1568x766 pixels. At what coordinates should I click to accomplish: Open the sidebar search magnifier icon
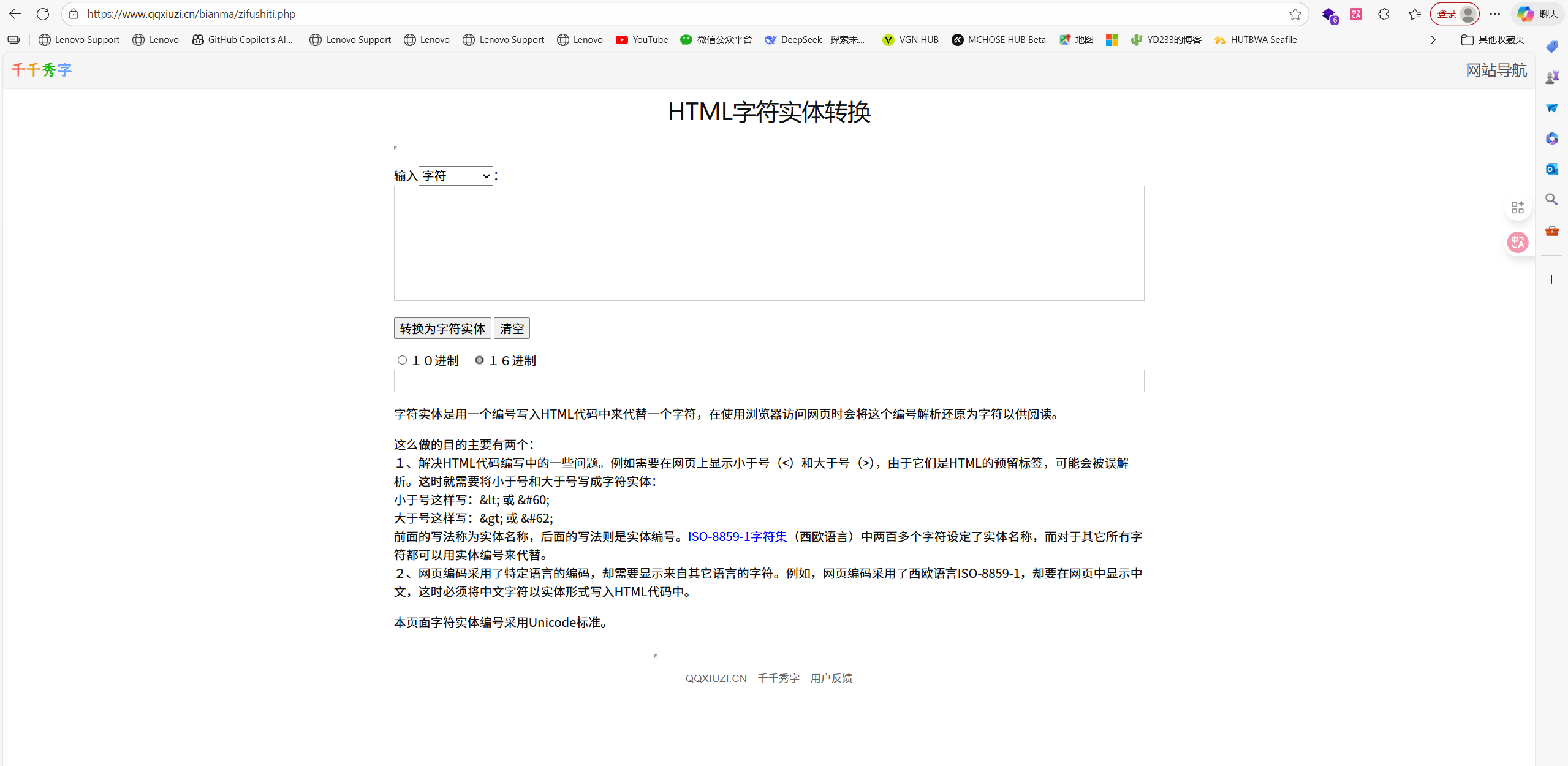point(1551,200)
